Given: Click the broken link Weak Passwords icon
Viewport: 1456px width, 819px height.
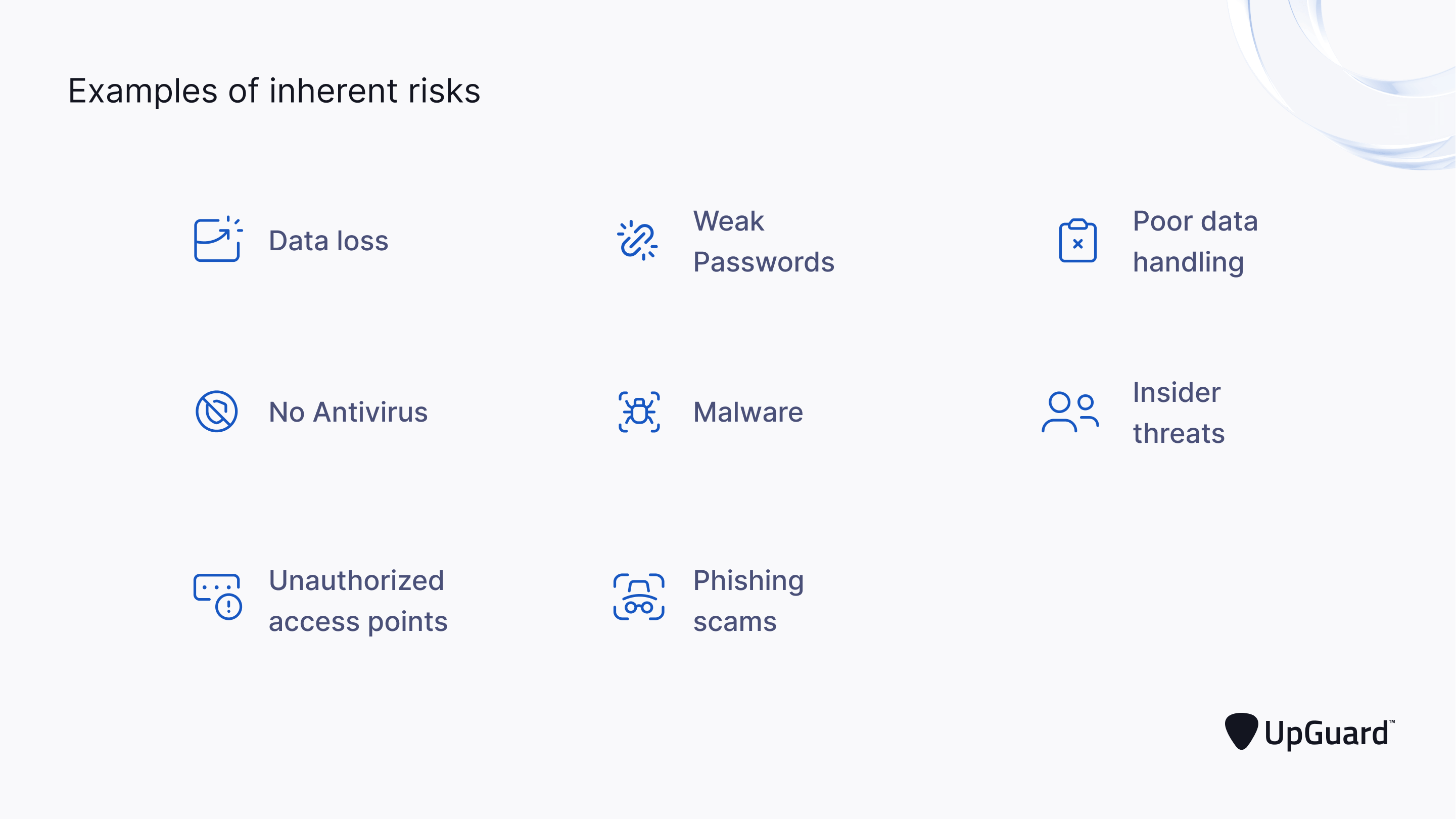Looking at the screenshot, I should click(x=638, y=240).
